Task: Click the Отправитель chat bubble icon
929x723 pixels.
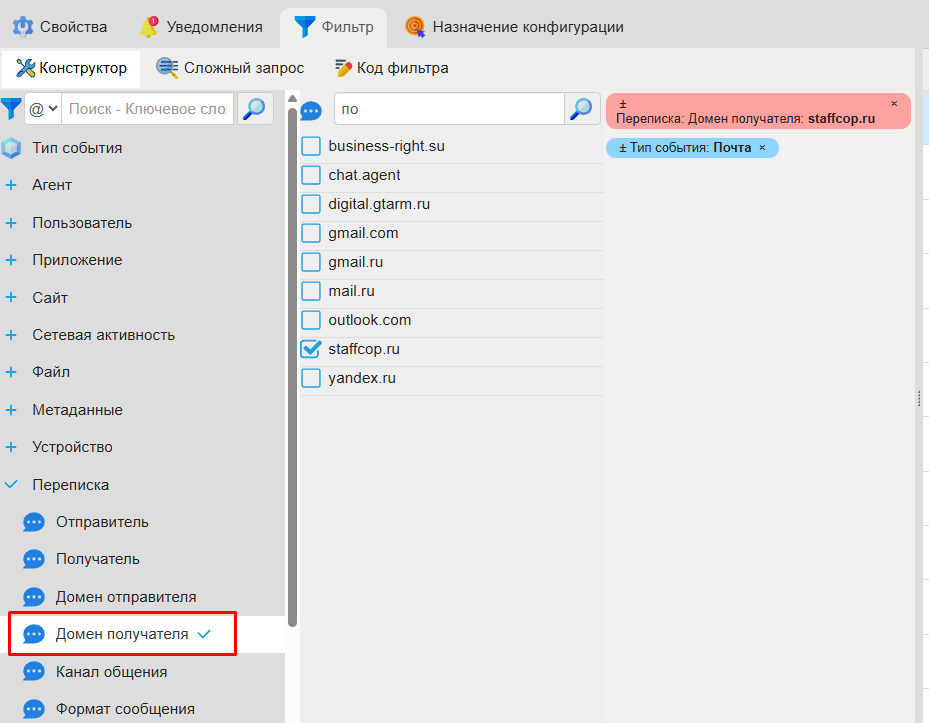Action: (34, 523)
